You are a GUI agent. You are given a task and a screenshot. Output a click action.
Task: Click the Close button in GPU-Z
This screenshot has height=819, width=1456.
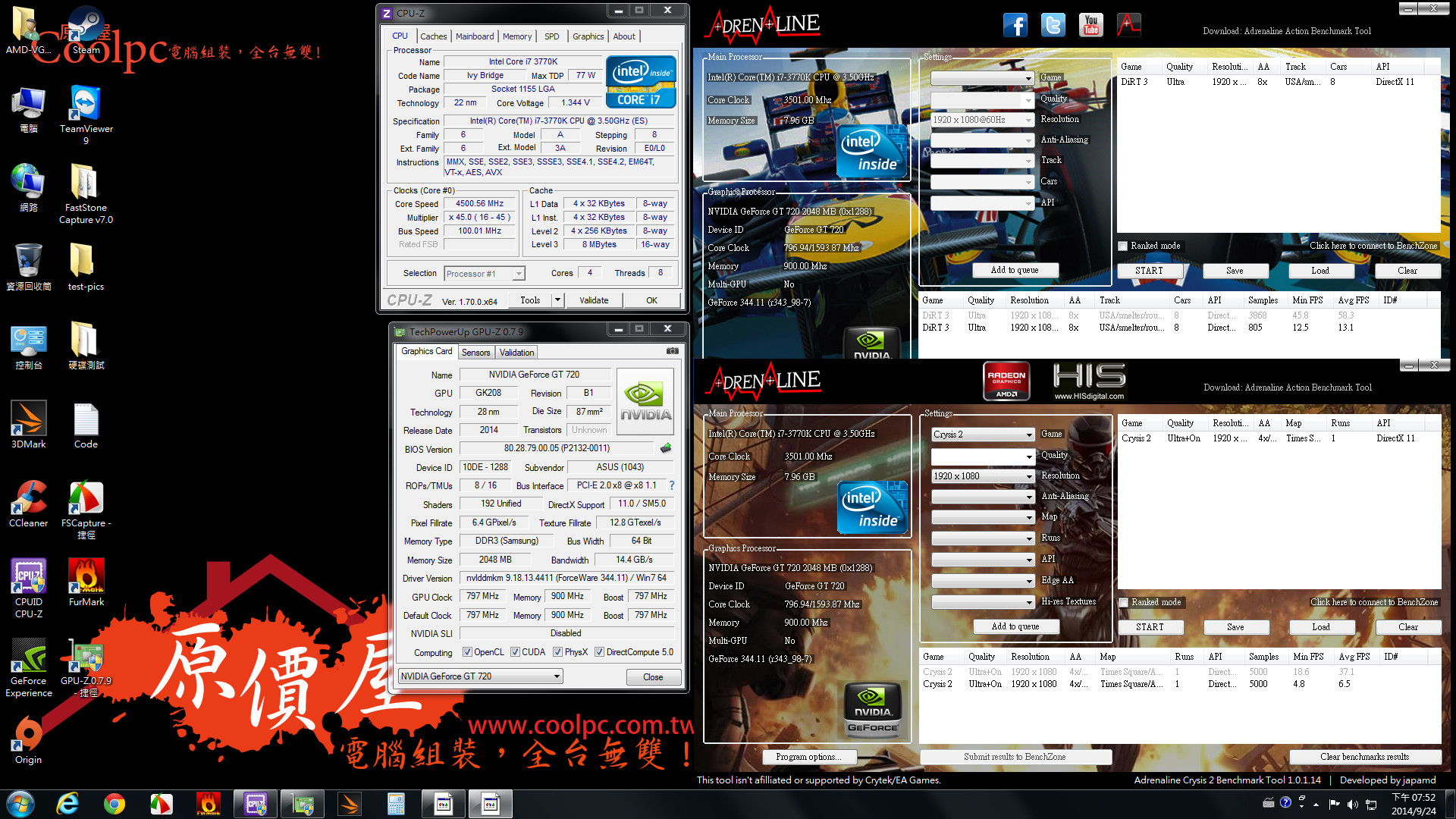coord(653,677)
